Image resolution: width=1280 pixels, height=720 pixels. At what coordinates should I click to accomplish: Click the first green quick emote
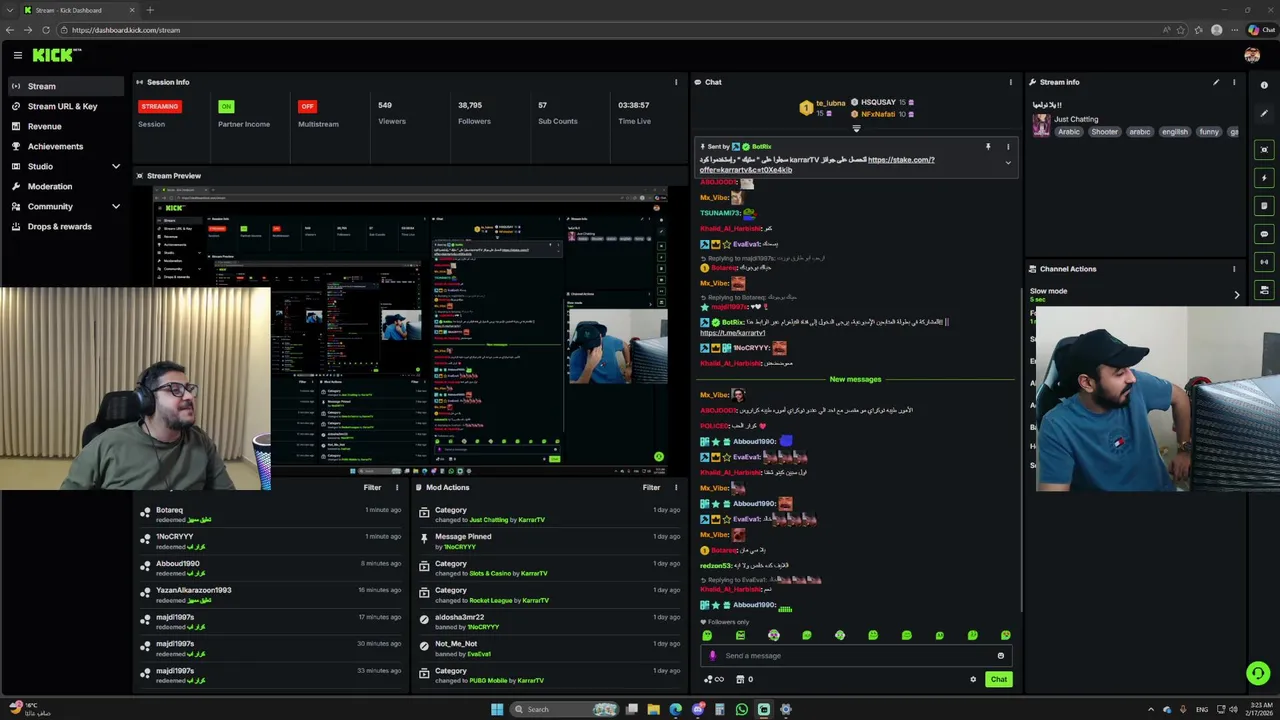(x=707, y=635)
